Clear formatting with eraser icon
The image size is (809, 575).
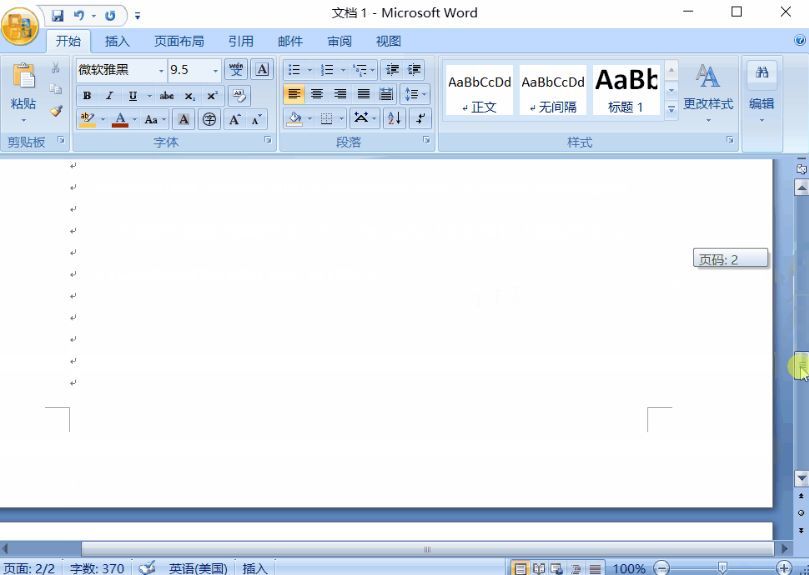239,95
